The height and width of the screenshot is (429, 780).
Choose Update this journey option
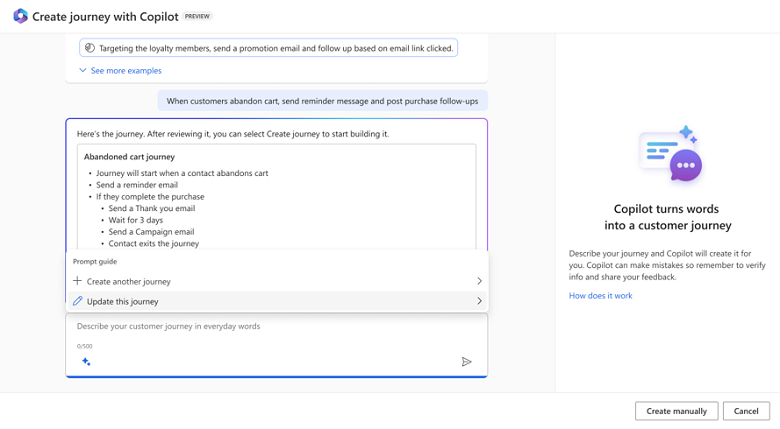pos(122,301)
